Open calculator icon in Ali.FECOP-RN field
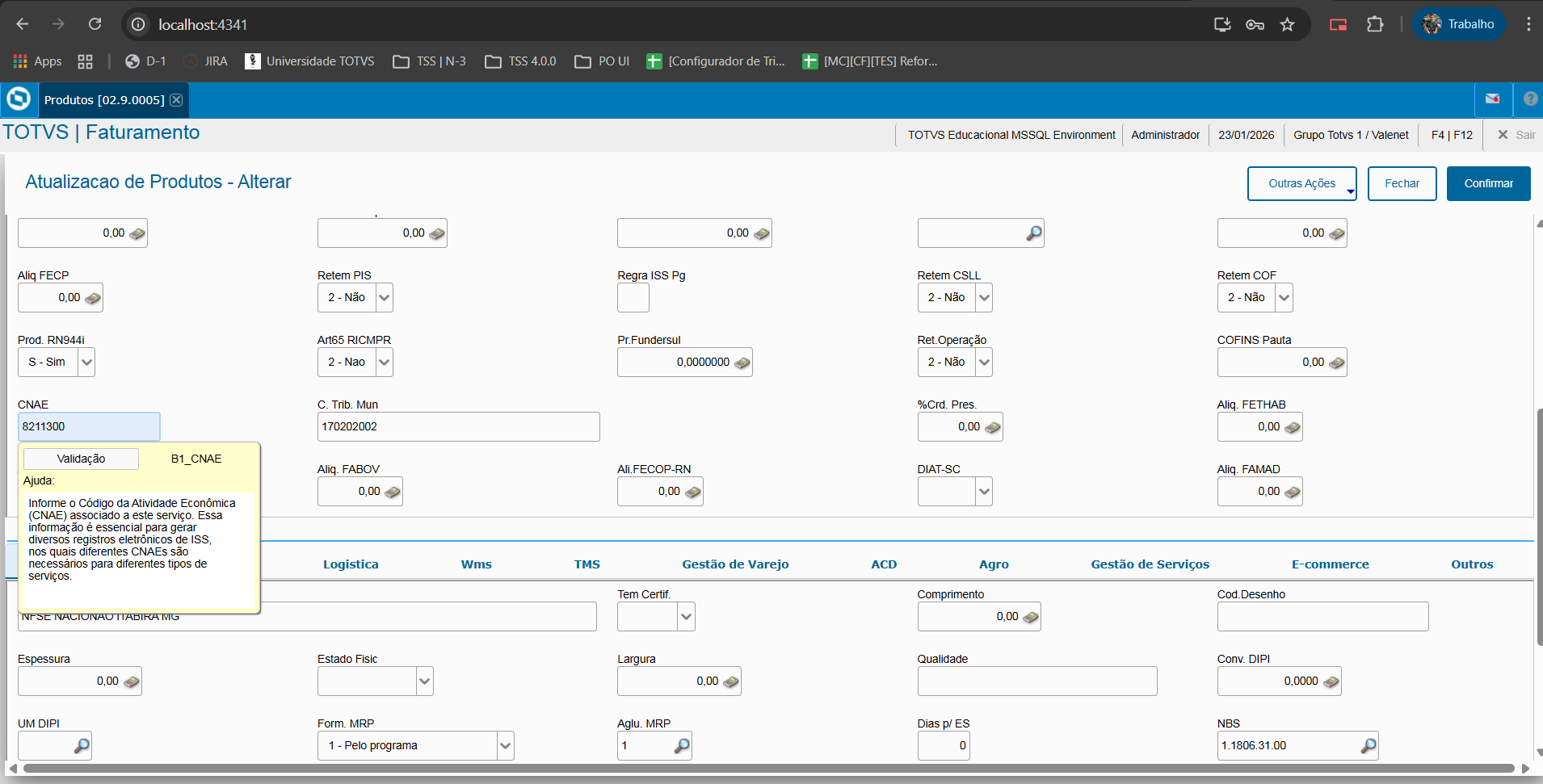 tap(693, 492)
